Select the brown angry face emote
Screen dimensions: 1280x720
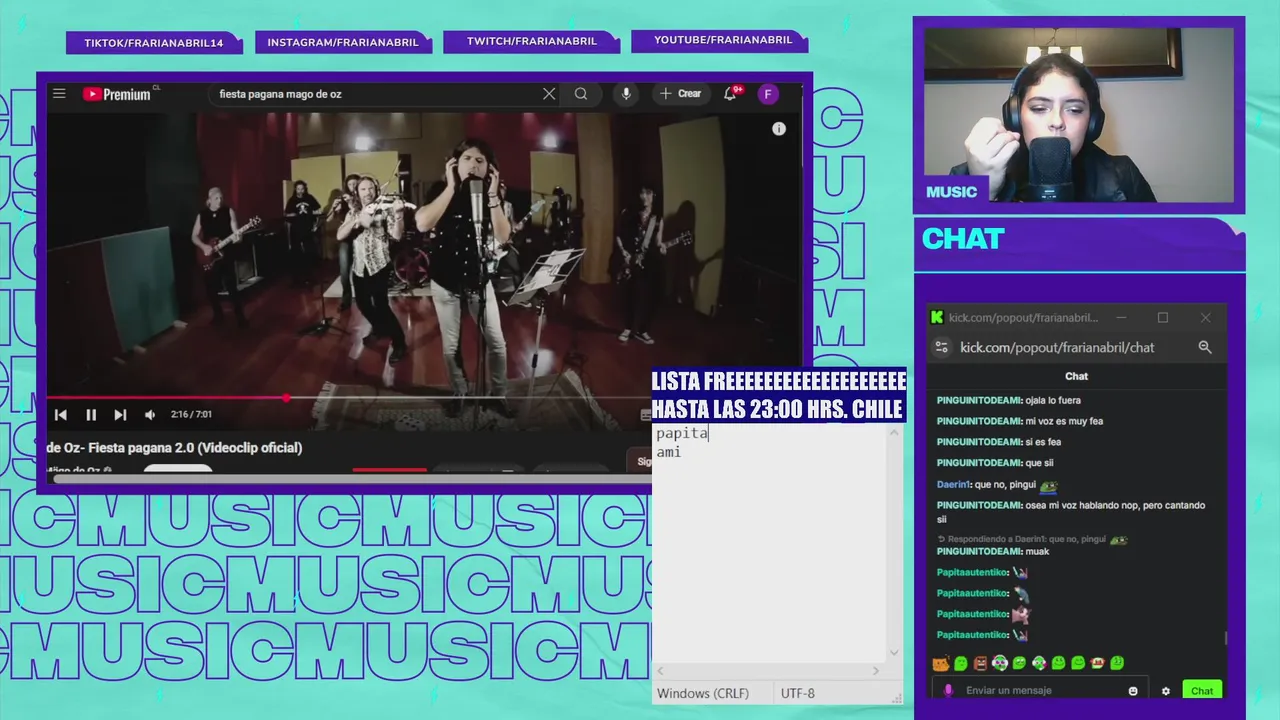click(980, 663)
